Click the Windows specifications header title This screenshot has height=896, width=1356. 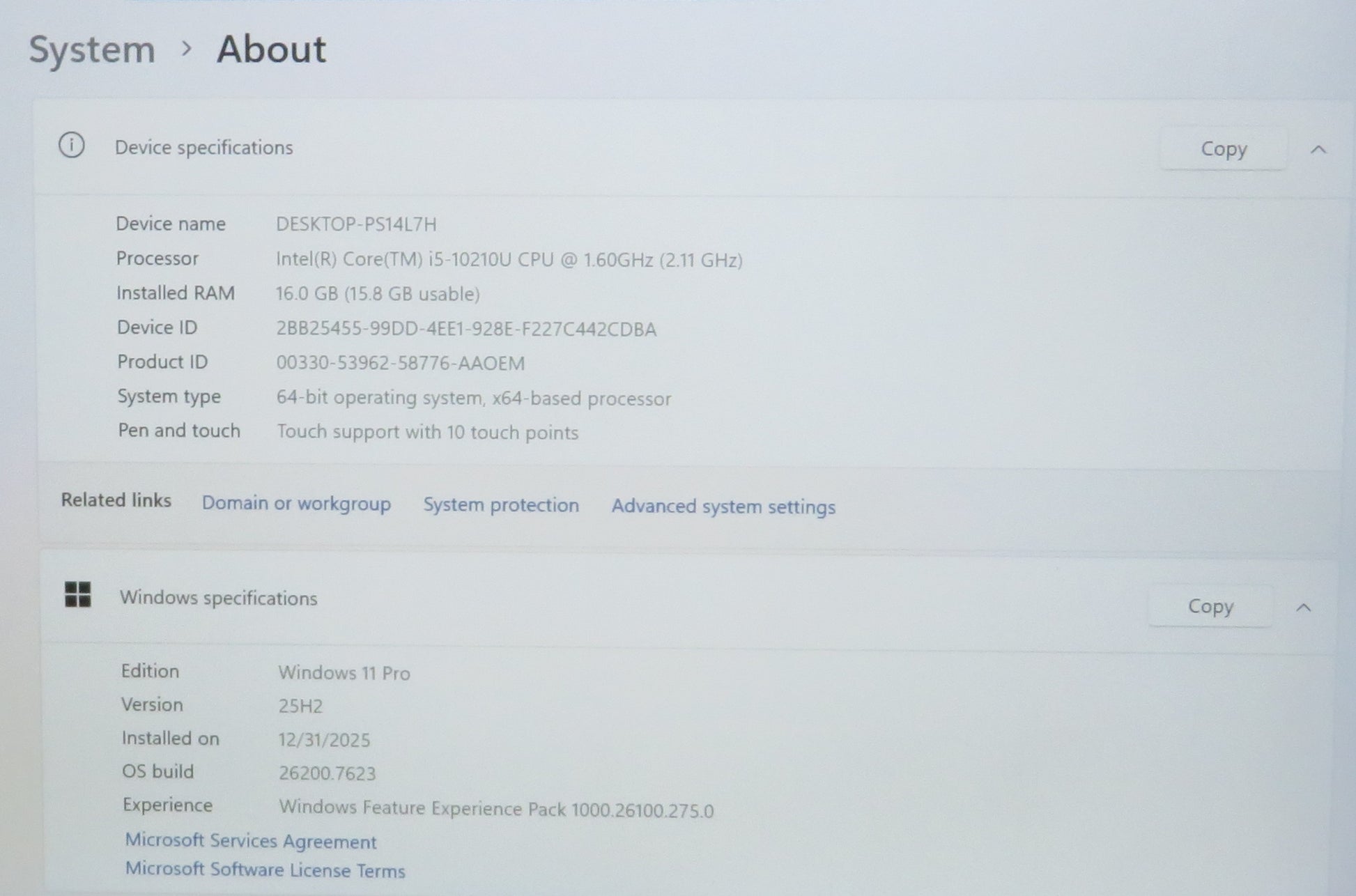click(x=218, y=598)
